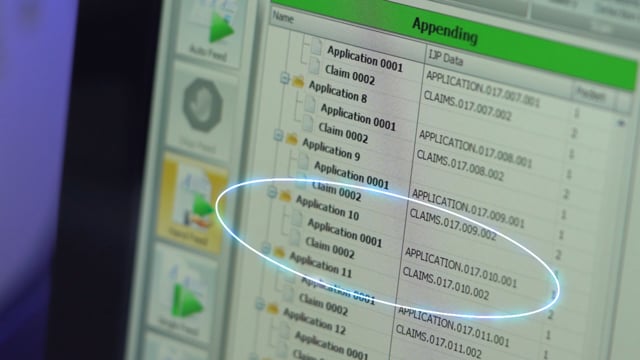The width and height of the screenshot is (640, 360).
Task: Select Claim 0002 under Application 11
Action: coord(324,304)
